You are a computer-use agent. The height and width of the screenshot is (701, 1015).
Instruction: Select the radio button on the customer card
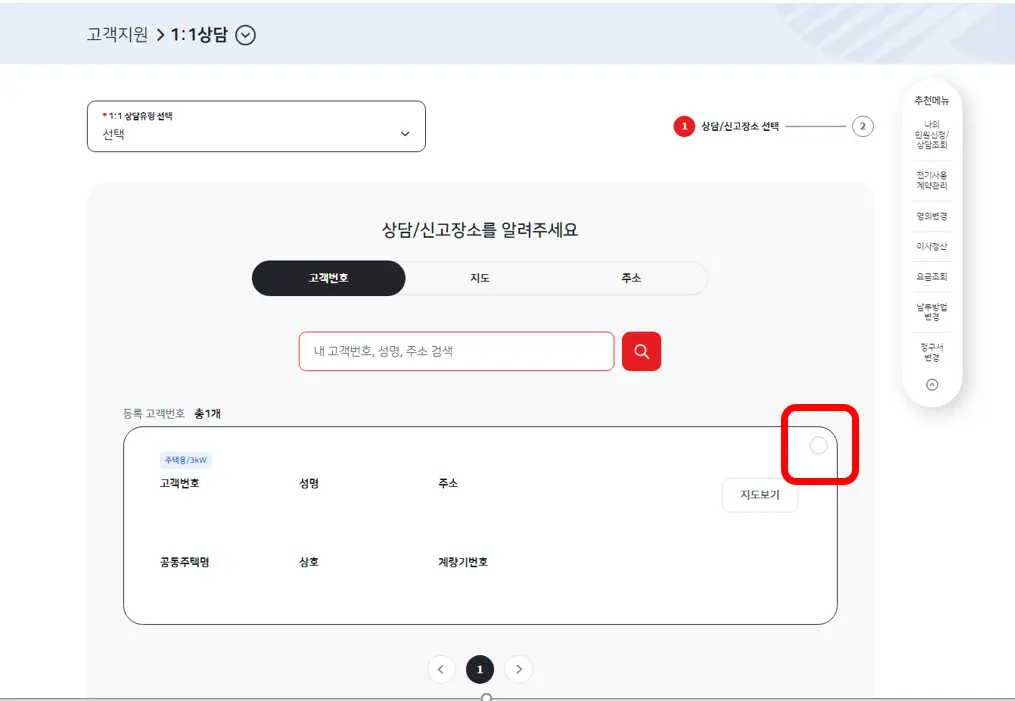[819, 446]
